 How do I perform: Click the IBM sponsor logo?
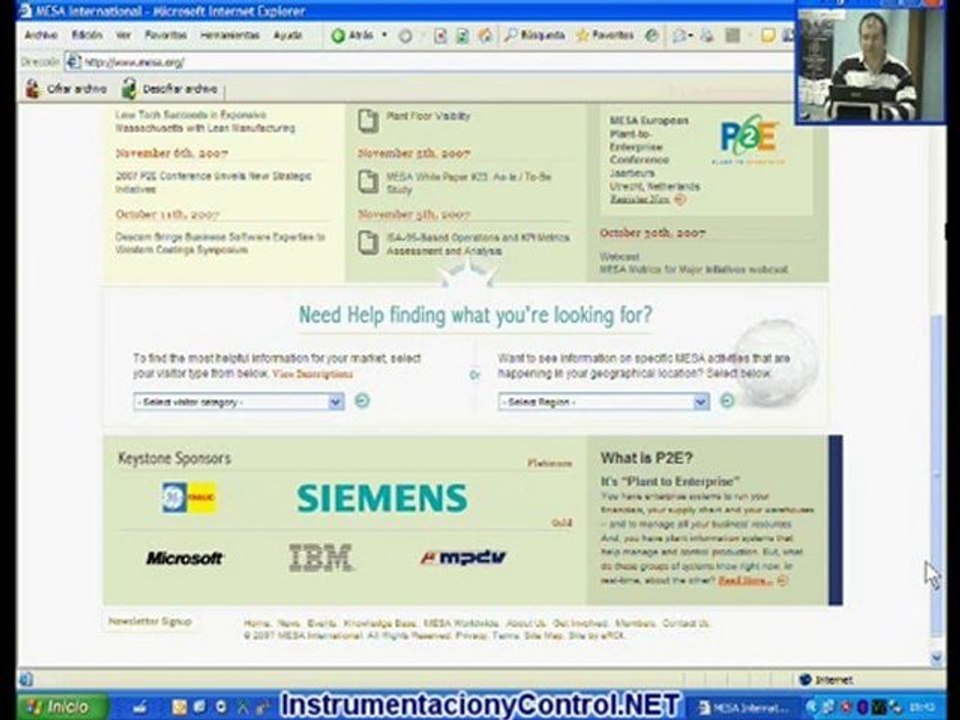(x=321, y=558)
